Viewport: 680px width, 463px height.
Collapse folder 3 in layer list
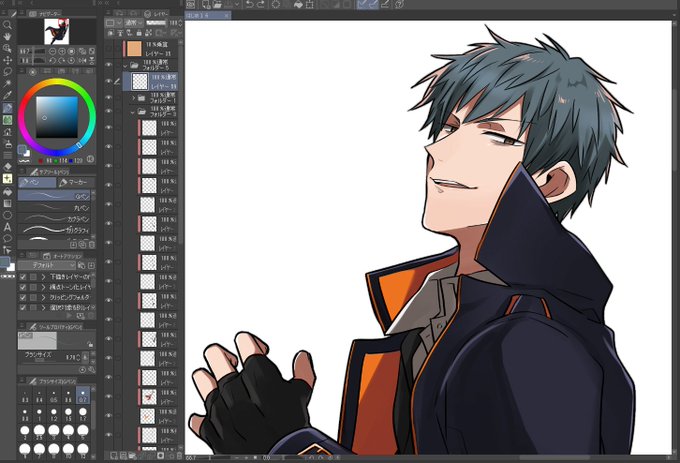click(x=133, y=113)
